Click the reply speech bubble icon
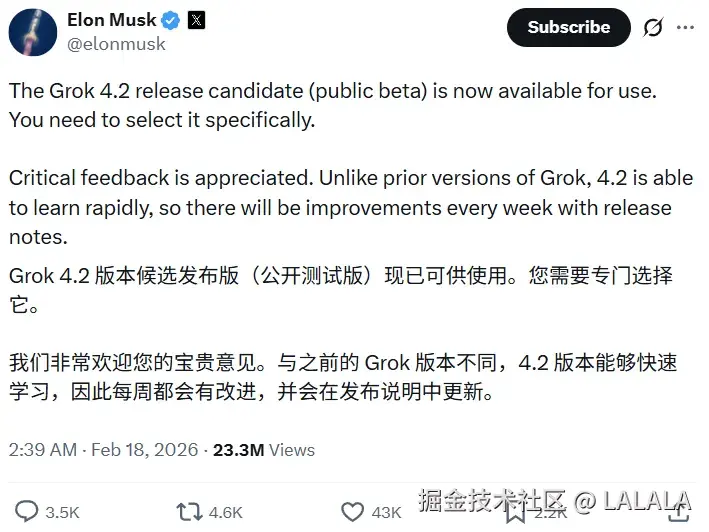The image size is (709, 532). (27, 512)
